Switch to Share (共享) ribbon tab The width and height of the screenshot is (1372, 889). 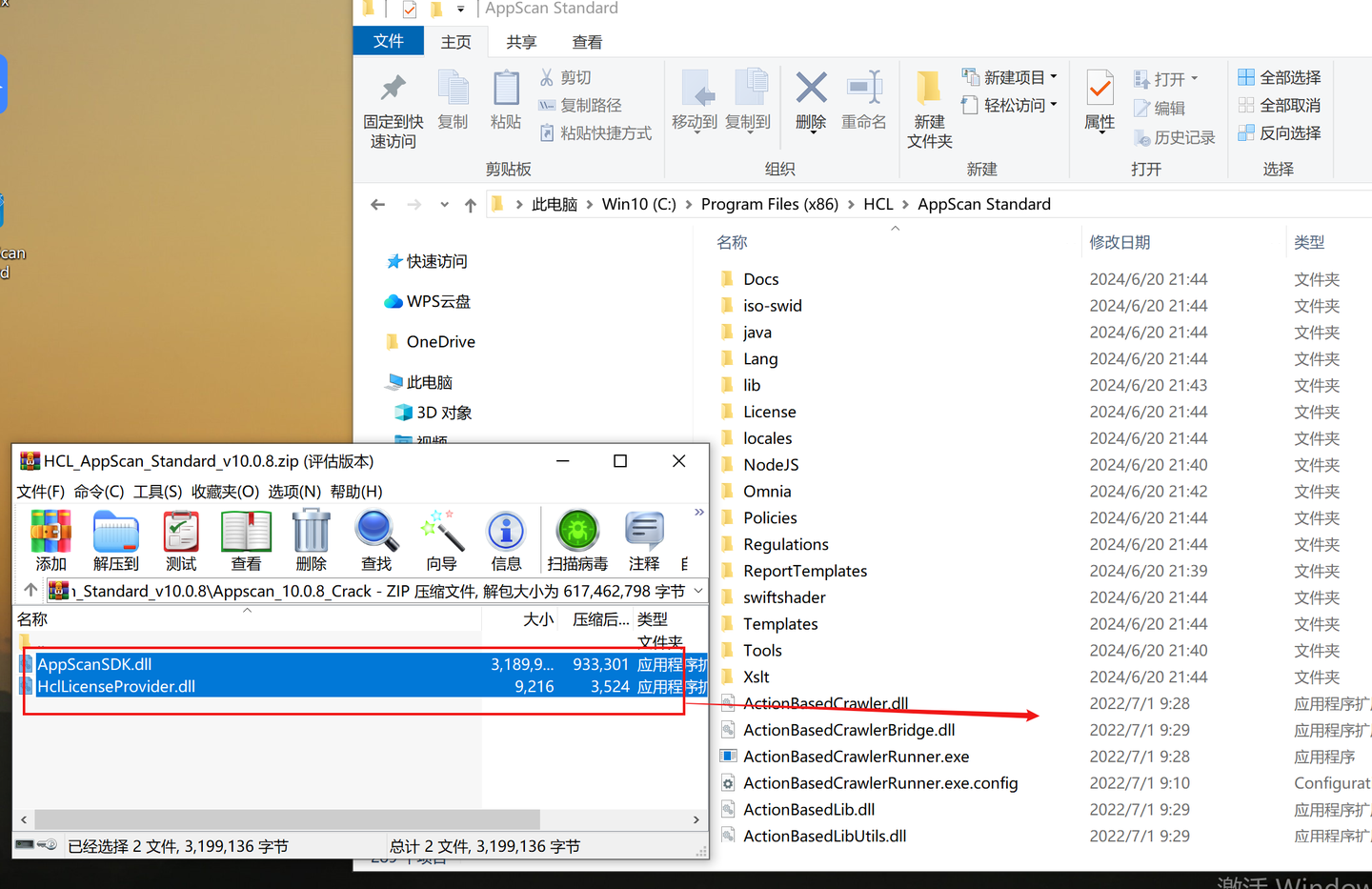point(522,42)
